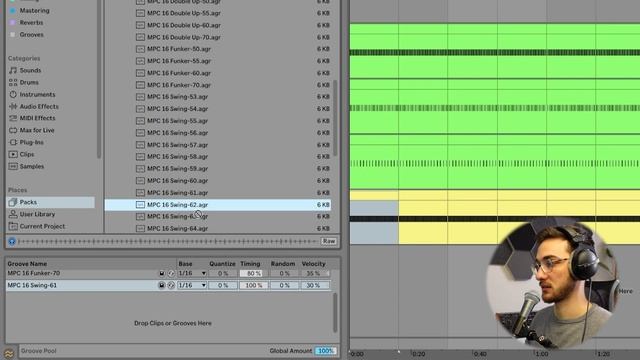Select MPC 16 Swing-61 groove name
640x360 pixels.
point(32,285)
